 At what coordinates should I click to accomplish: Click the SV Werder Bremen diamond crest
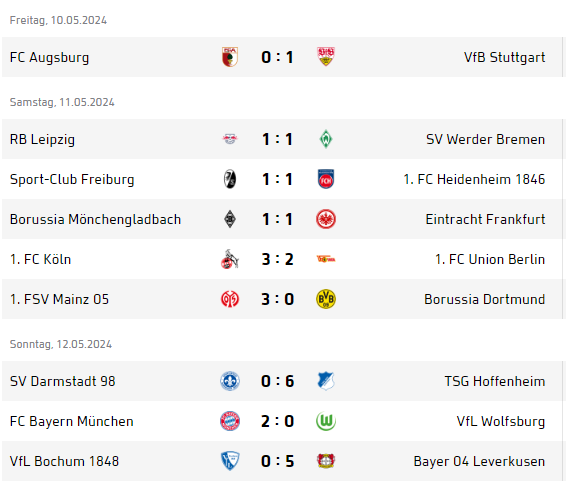326,139
